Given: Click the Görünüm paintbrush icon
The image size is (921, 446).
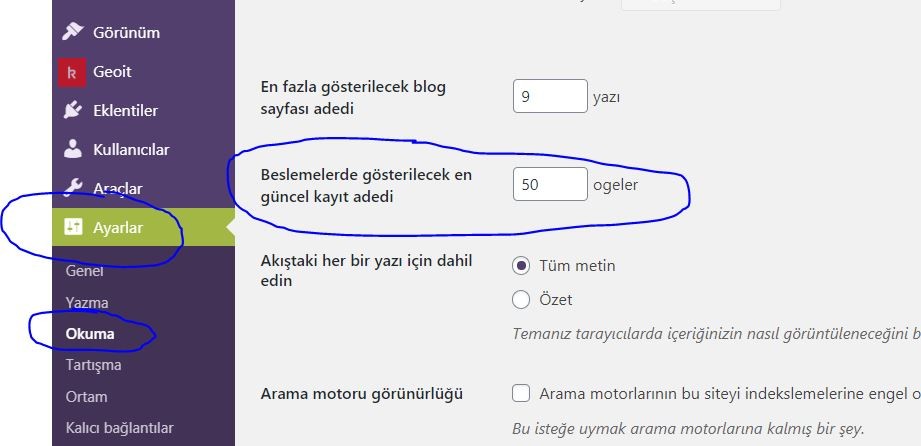Looking at the screenshot, I should coord(73,32).
